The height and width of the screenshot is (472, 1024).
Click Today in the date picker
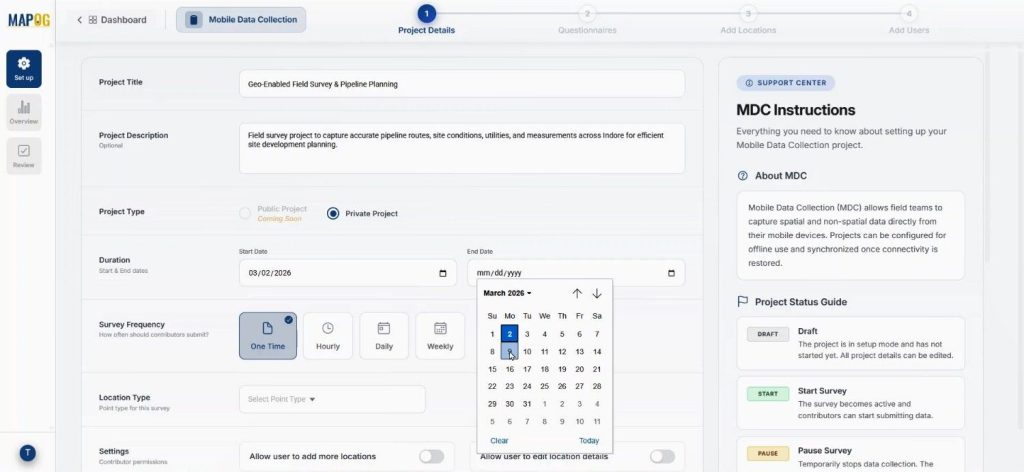pos(588,441)
